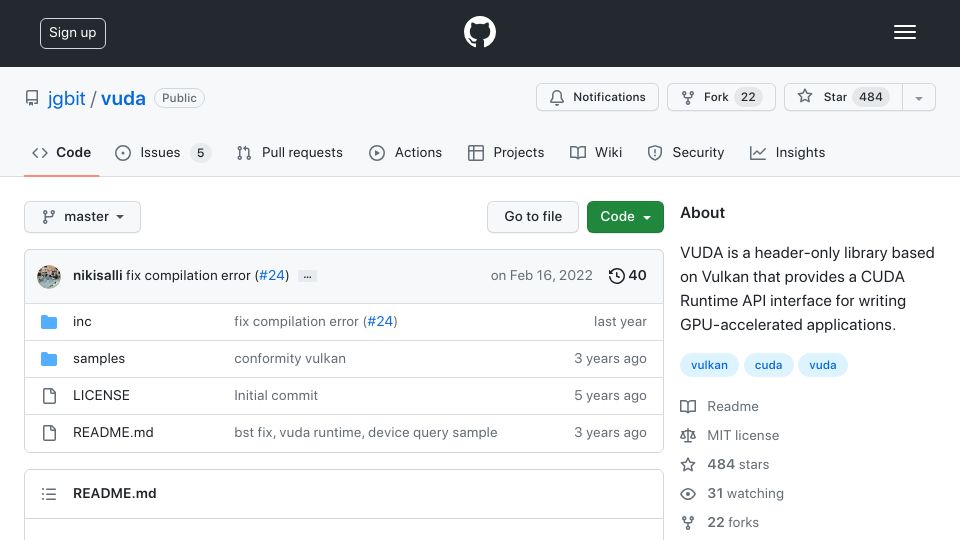View the 40 commits history icon
The height and width of the screenshot is (540, 960).
point(627,276)
